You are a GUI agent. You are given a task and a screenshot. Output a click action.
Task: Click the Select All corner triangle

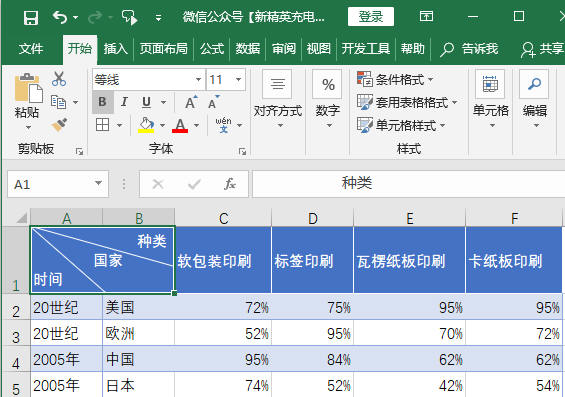[x=21, y=218]
